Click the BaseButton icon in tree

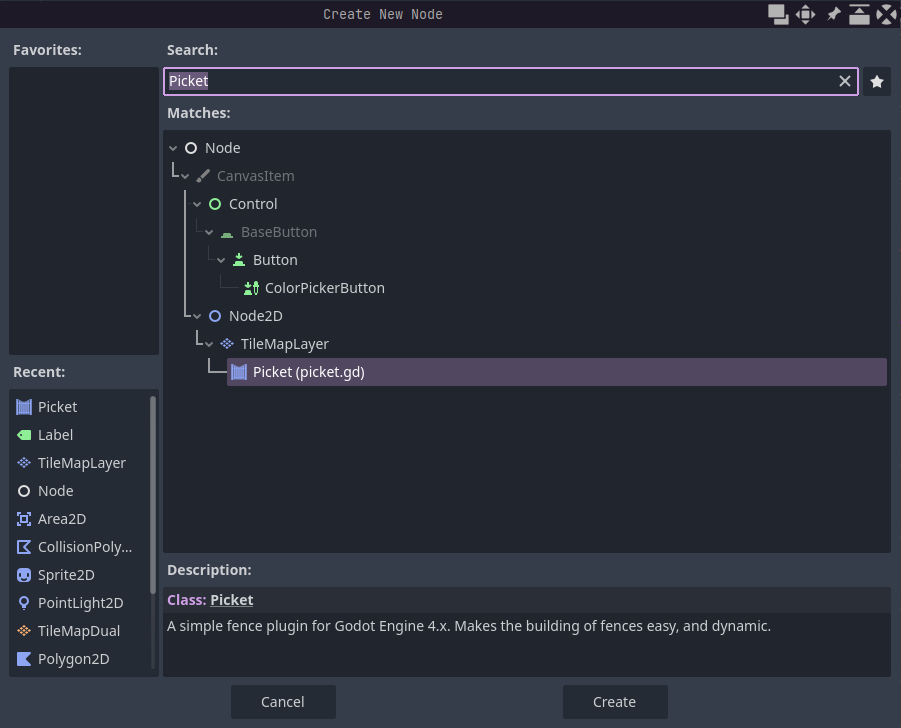[x=227, y=233]
